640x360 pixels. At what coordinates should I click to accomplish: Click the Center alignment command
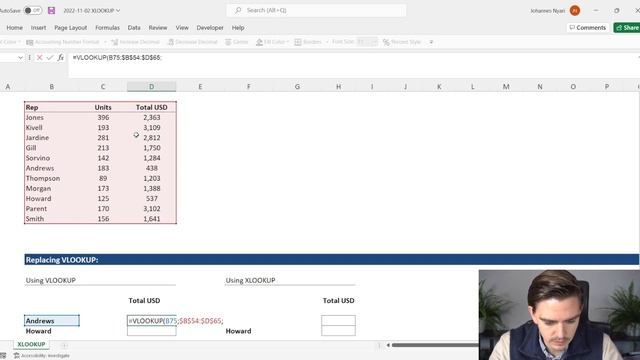[237, 42]
